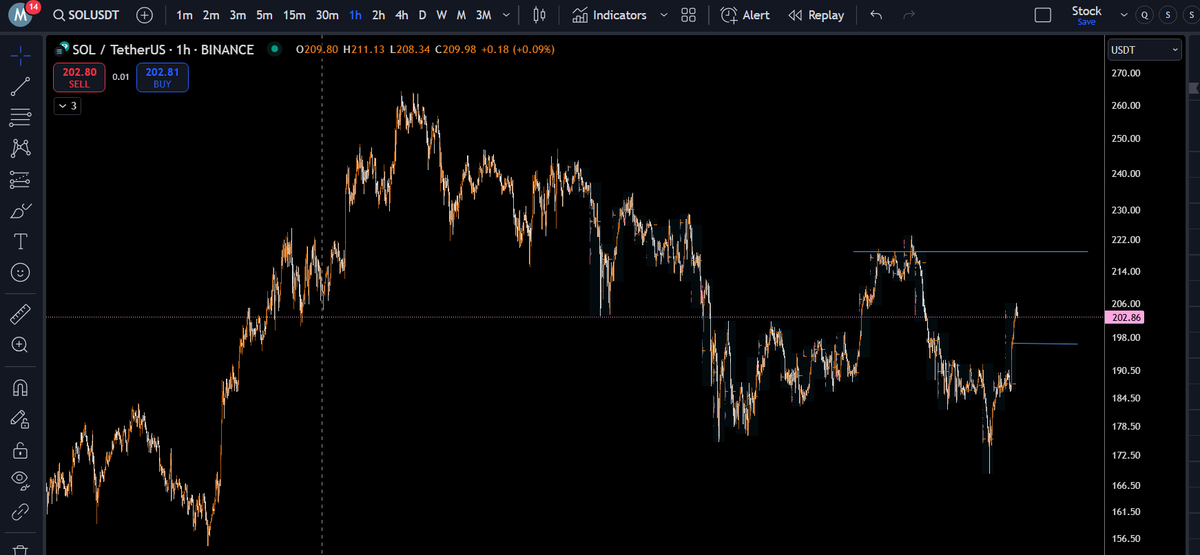This screenshot has height=555, width=1200.
Task: Toggle stay in drawing mode
Action: click(x=20, y=418)
